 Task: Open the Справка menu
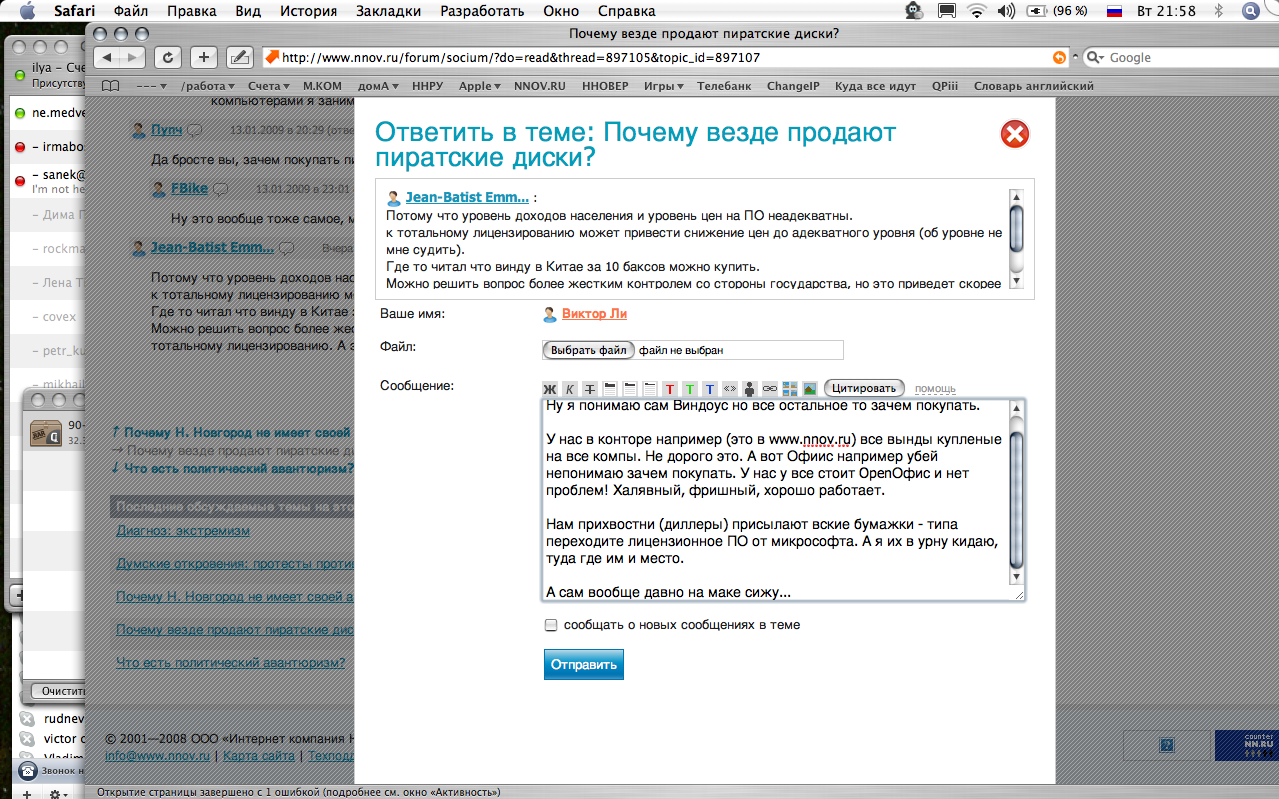pyautogui.click(x=626, y=11)
